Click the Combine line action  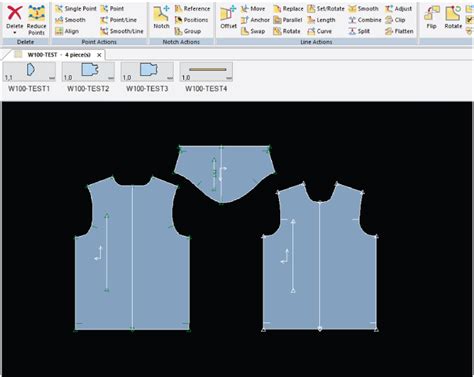(365, 20)
